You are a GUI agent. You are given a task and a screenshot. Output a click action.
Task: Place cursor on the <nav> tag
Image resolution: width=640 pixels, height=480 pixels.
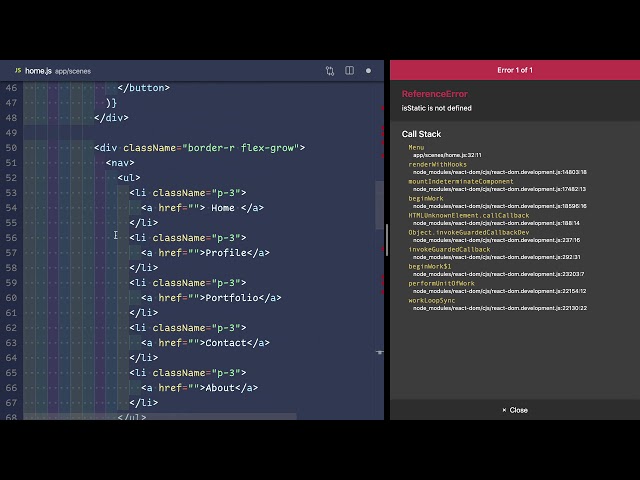click(120, 163)
